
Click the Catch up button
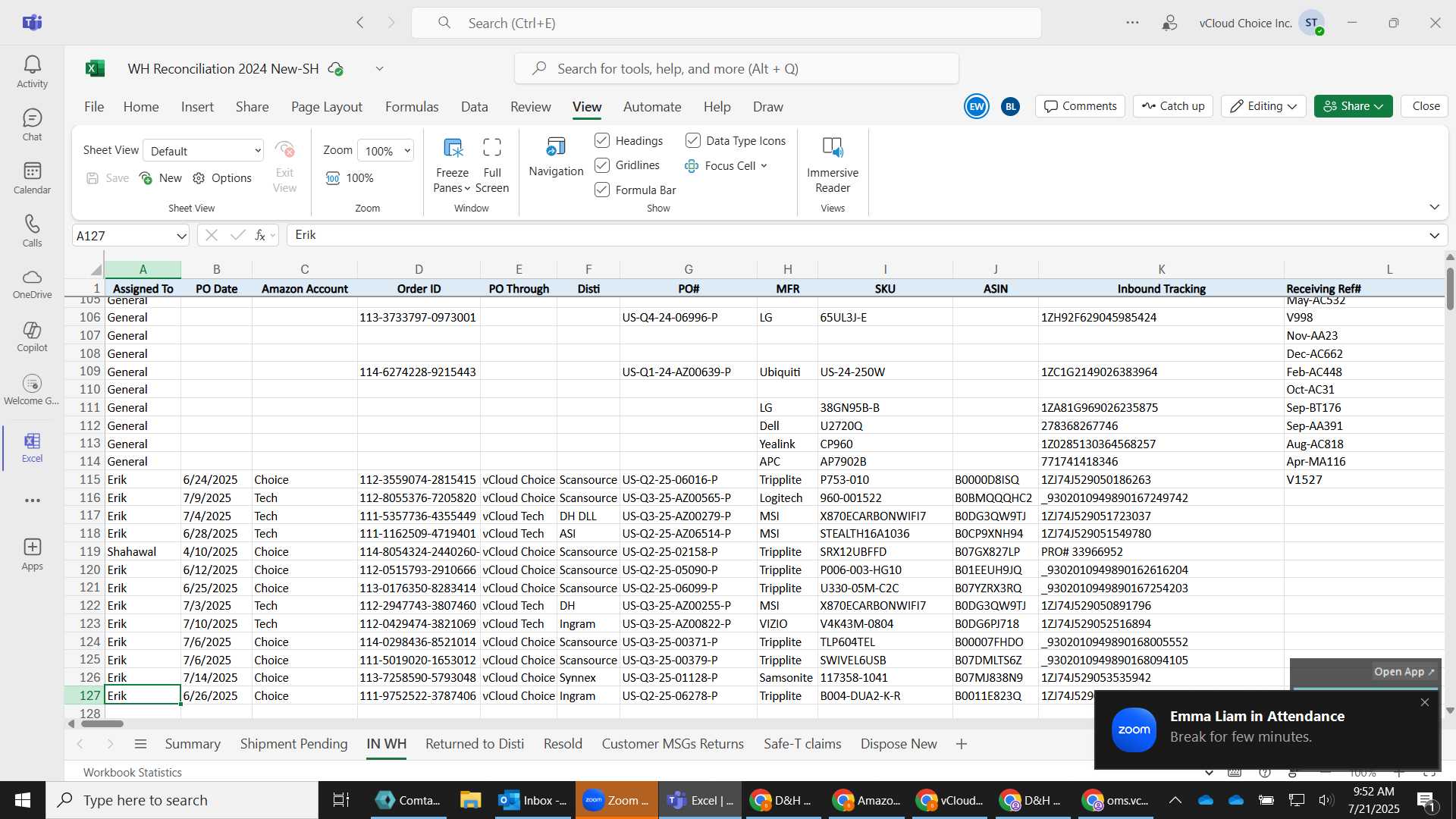[x=1173, y=106]
